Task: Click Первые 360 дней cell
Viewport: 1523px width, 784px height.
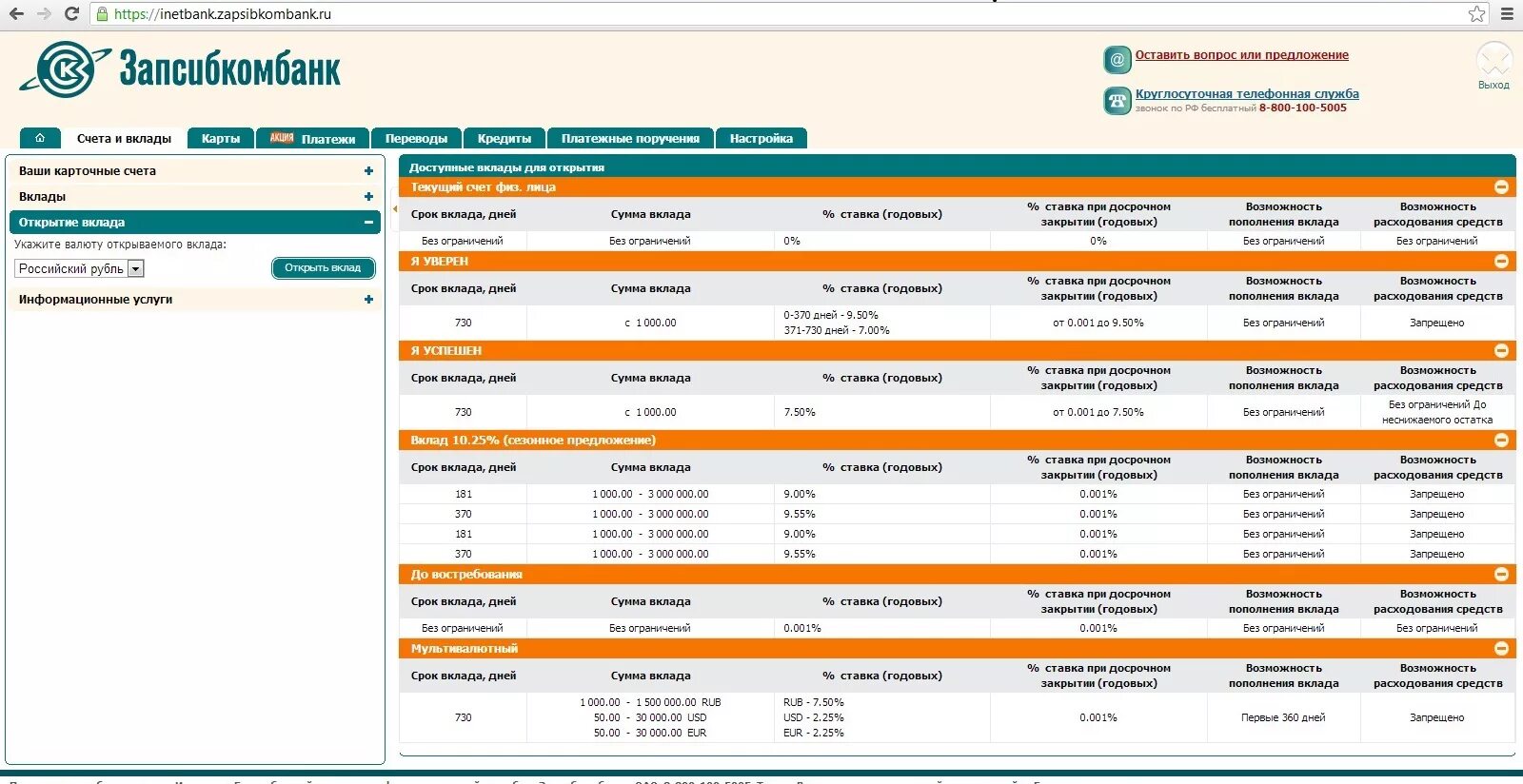Action: pyautogui.click(x=1283, y=718)
